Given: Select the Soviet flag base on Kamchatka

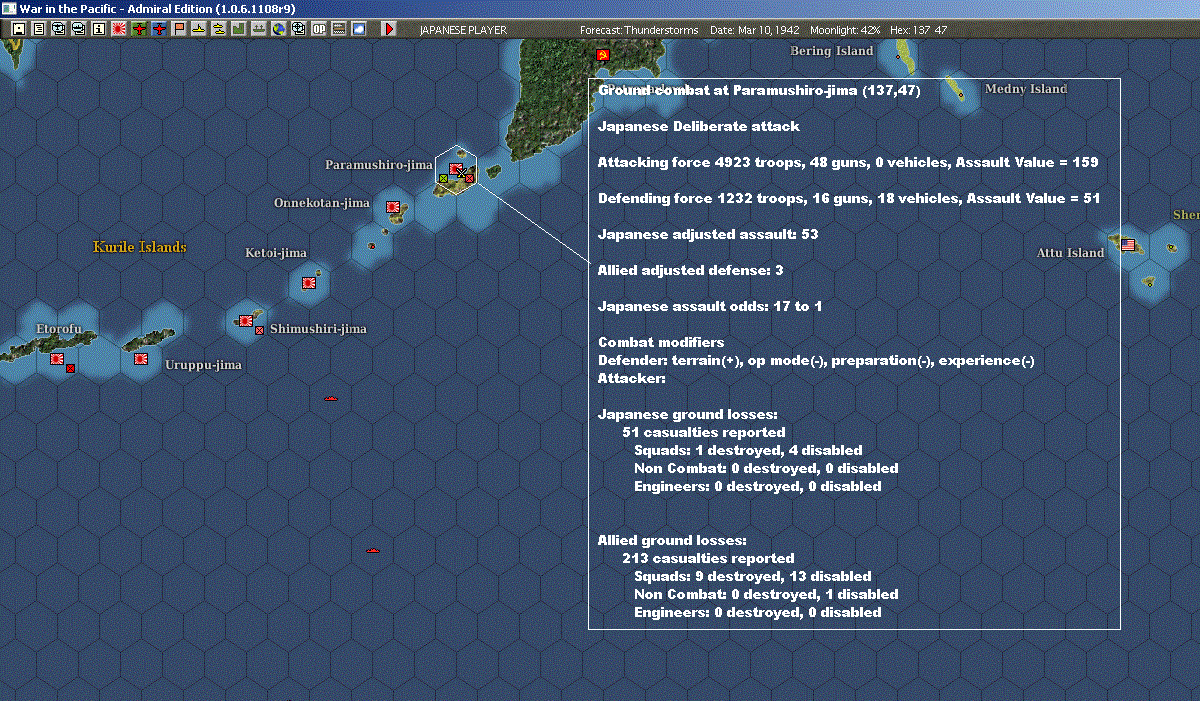Looking at the screenshot, I should pos(603,55).
